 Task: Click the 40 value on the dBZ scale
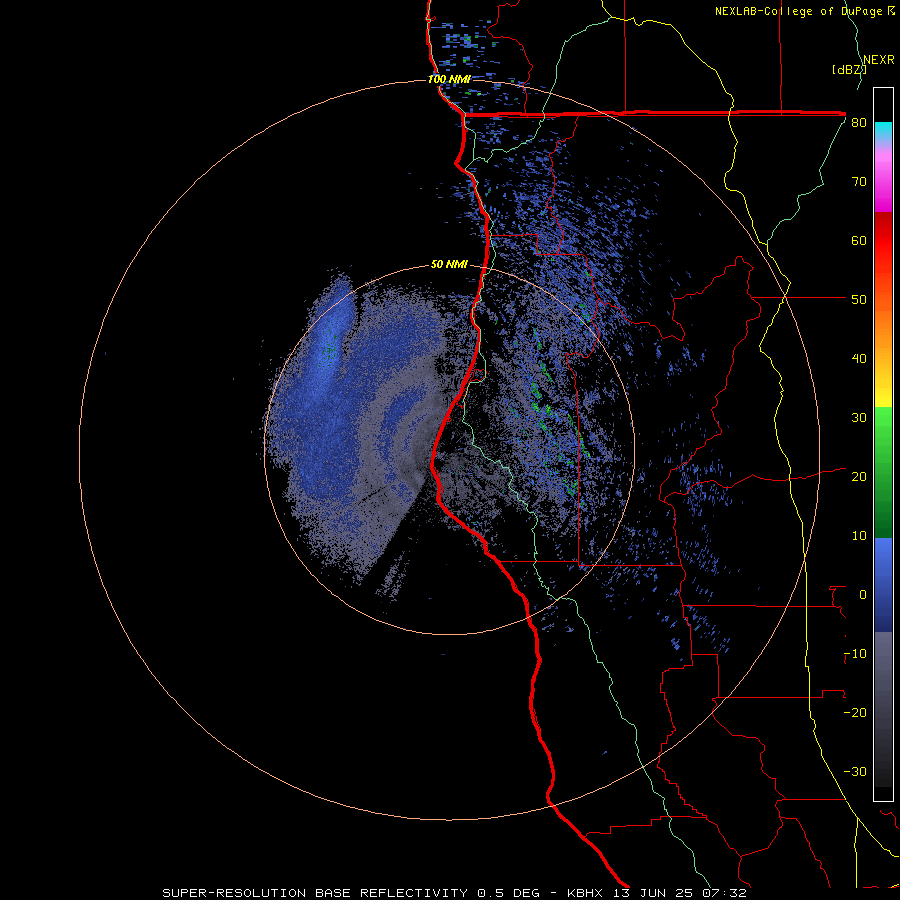[859, 359]
